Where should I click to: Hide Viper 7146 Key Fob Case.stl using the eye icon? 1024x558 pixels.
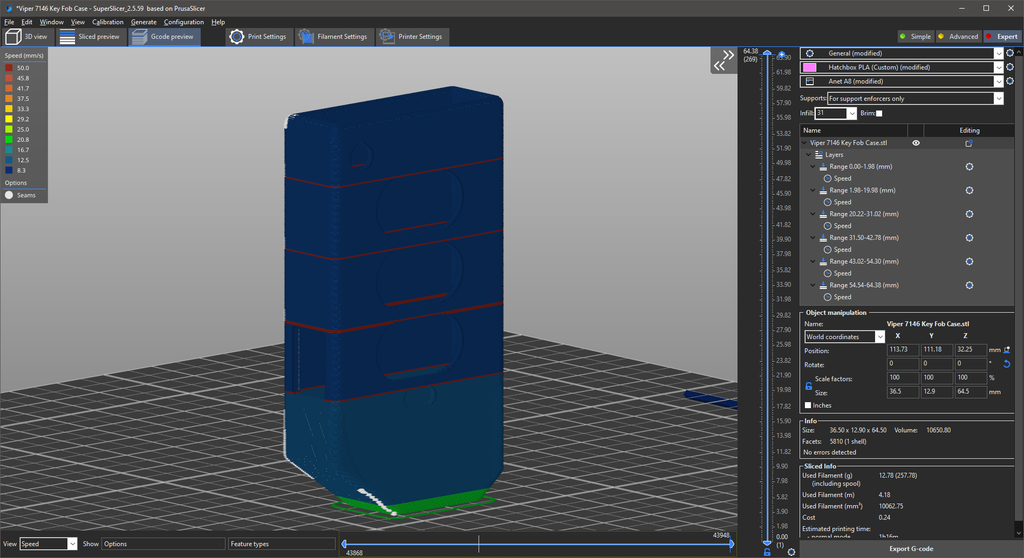pyautogui.click(x=916, y=143)
